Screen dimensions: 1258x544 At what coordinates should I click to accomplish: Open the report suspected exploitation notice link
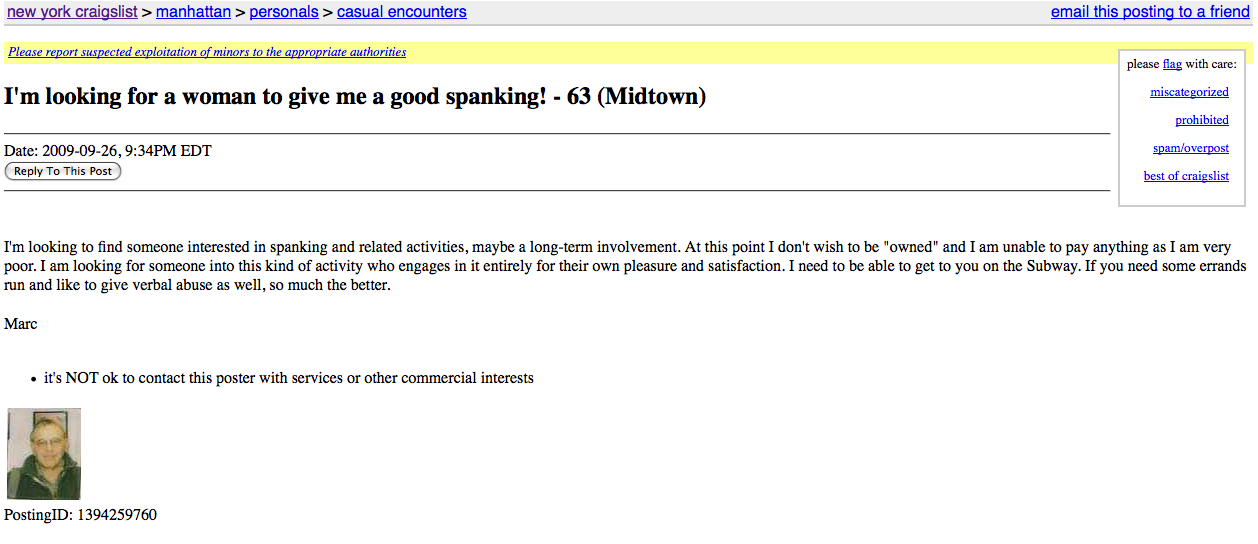pyautogui.click(x=207, y=52)
